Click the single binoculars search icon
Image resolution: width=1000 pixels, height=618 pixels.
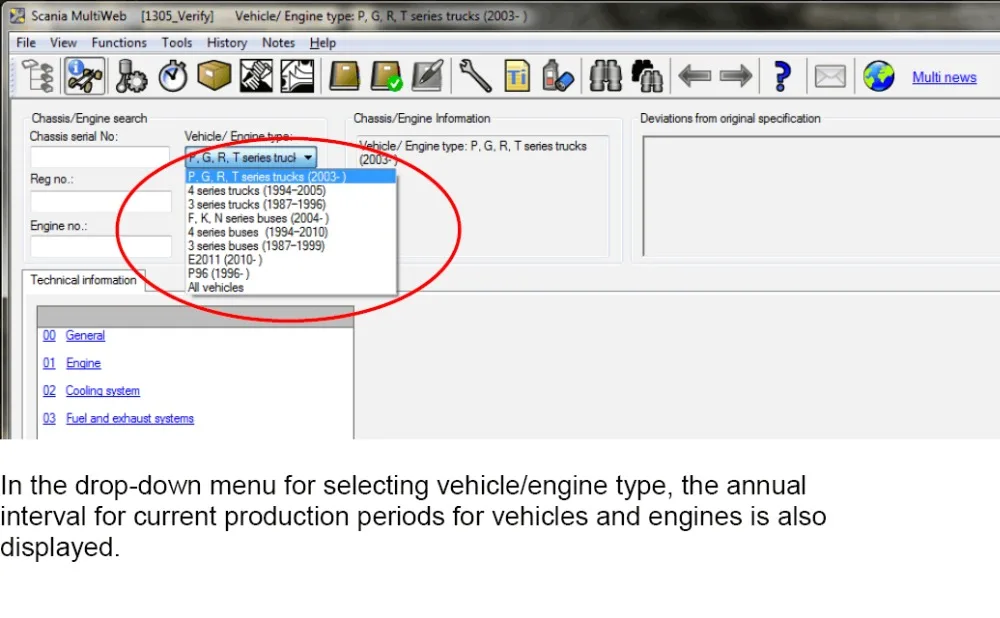pos(605,77)
